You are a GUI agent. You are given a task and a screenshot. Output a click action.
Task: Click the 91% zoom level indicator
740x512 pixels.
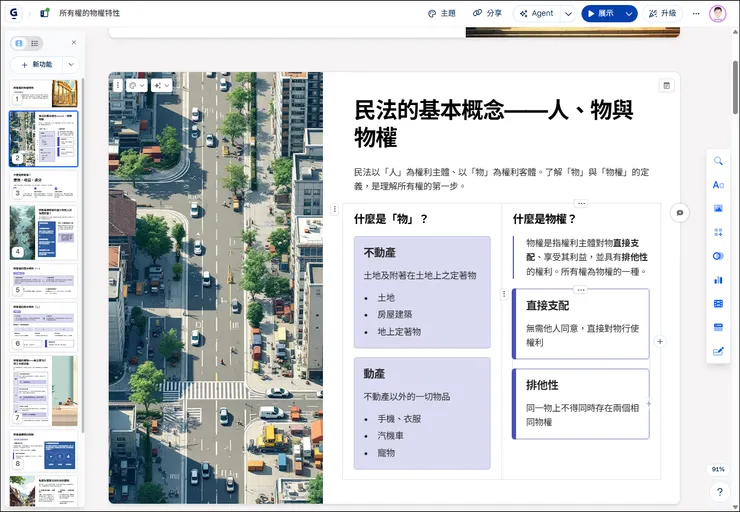[x=718, y=469]
